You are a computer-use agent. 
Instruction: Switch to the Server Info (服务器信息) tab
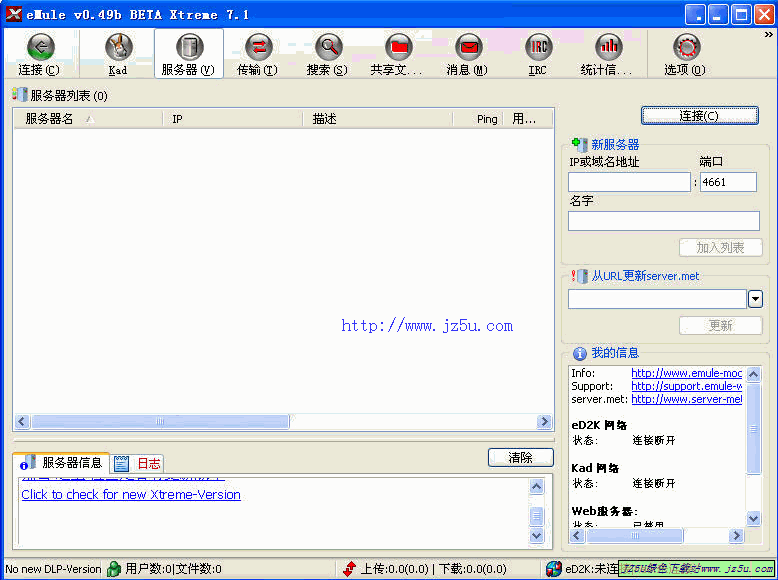coord(61,463)
